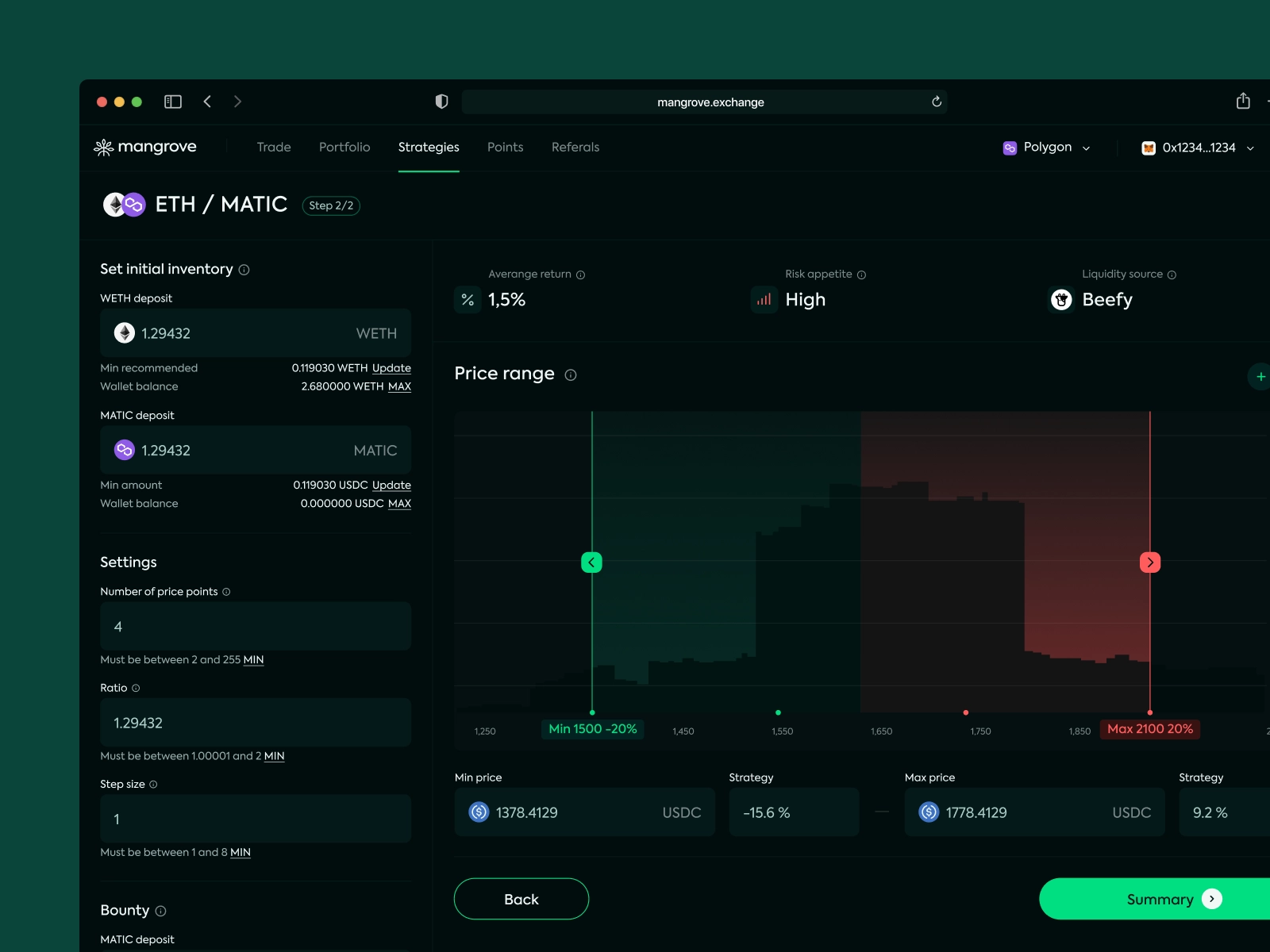This screenshot has height=952, width=1270.
Task: Open info icon for Number of price points
Action: point(226,592)
